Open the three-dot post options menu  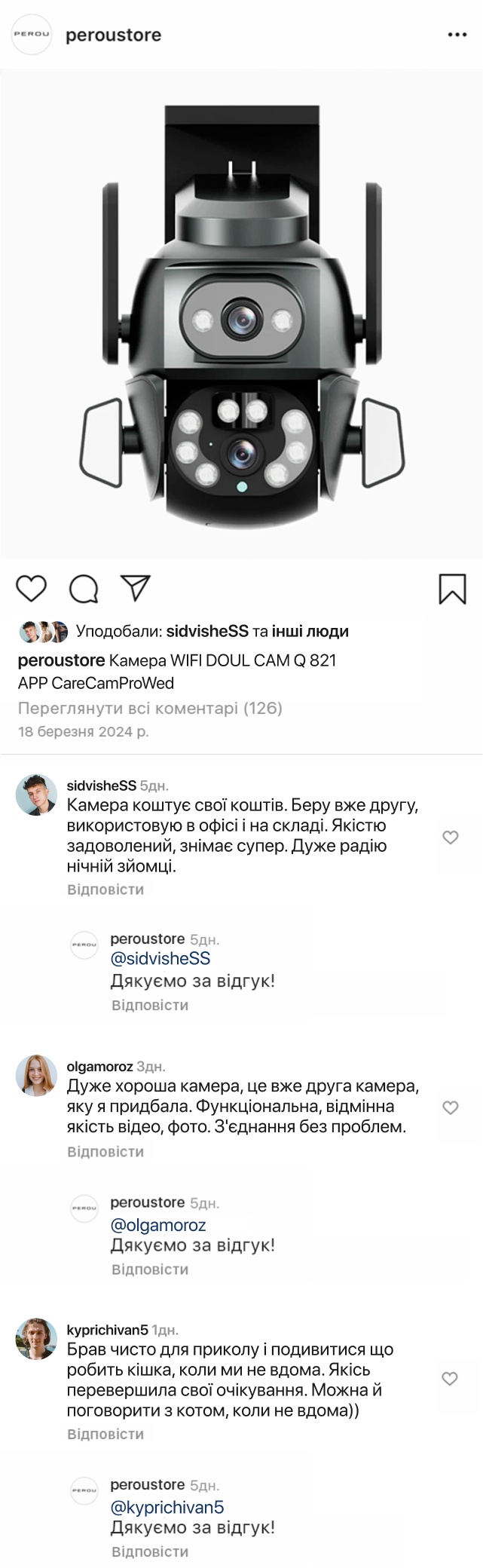point(457,35)
